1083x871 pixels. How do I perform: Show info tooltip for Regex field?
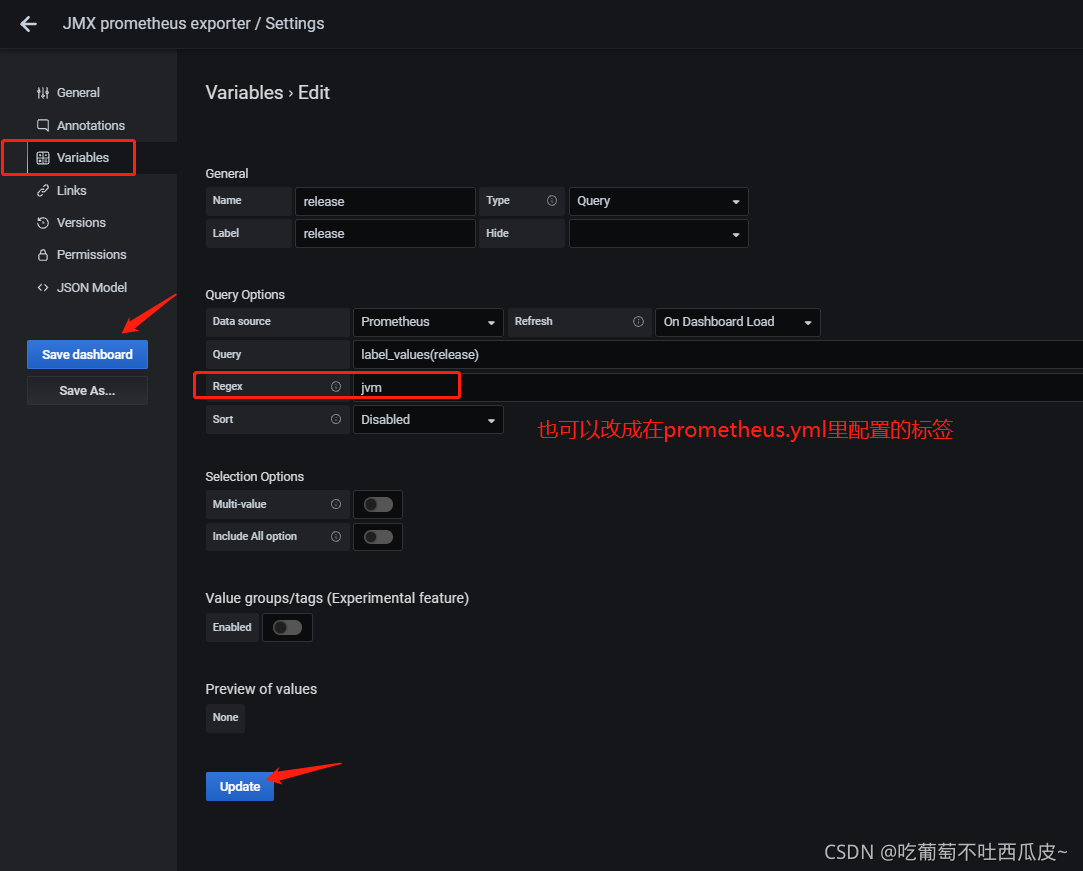(336, 386)
